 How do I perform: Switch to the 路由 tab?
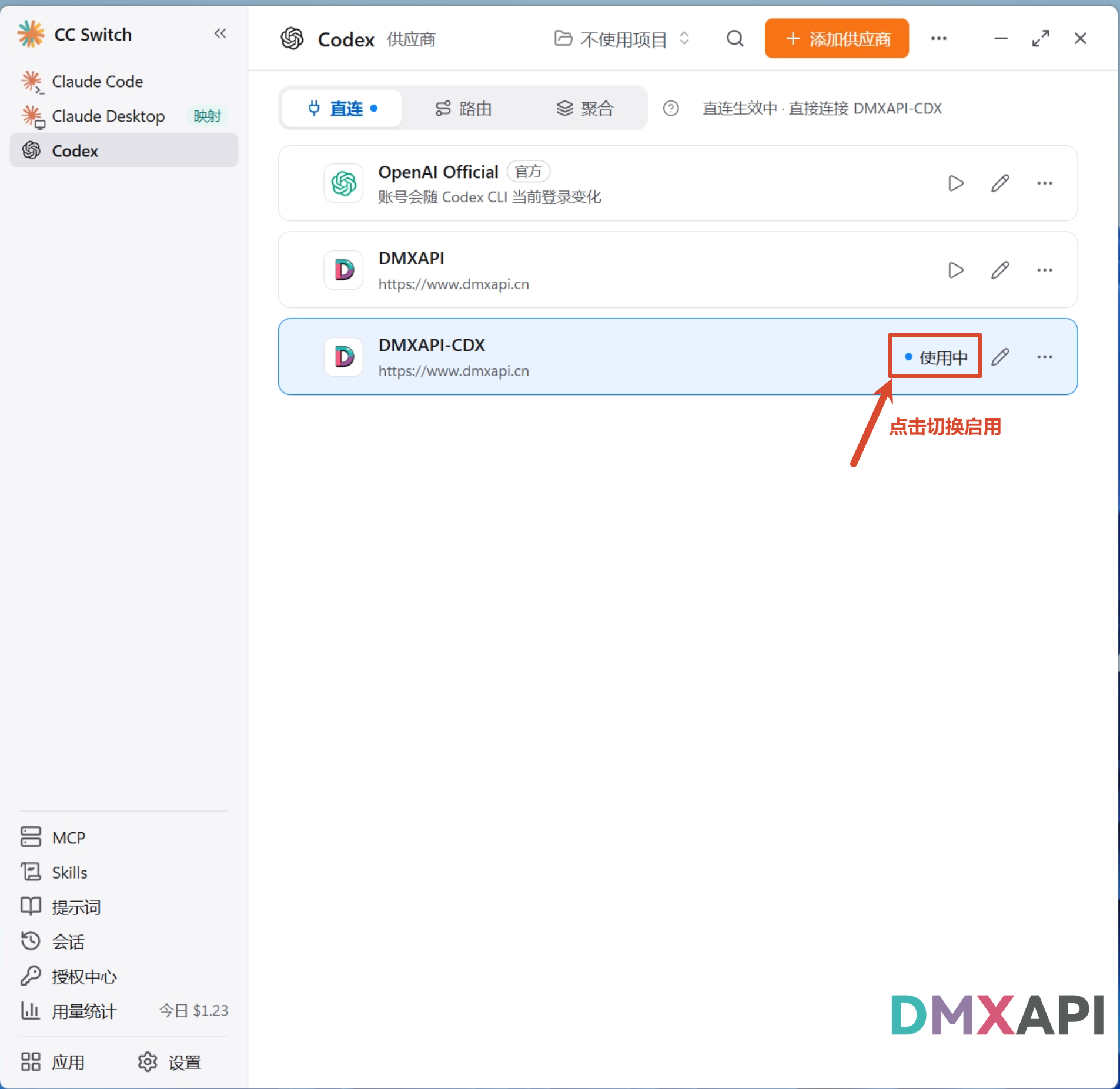coord(463,108)
